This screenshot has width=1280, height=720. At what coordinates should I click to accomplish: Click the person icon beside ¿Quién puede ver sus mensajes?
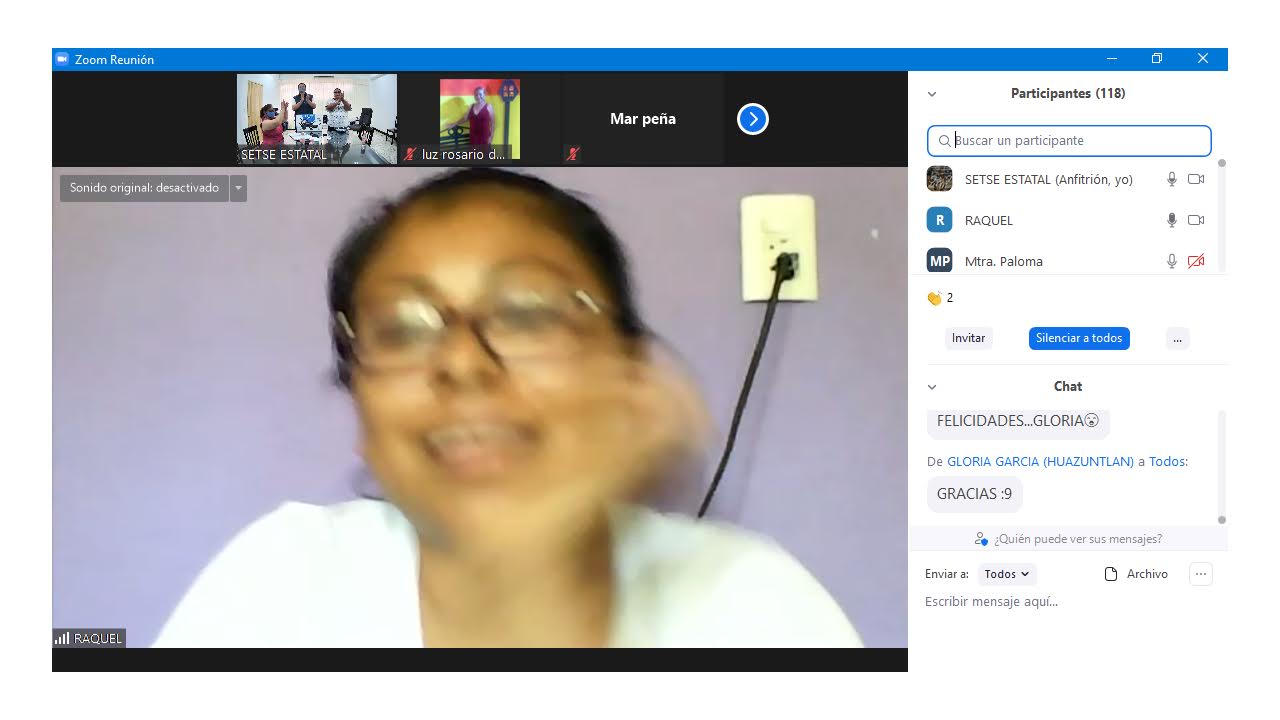point(981,539)
